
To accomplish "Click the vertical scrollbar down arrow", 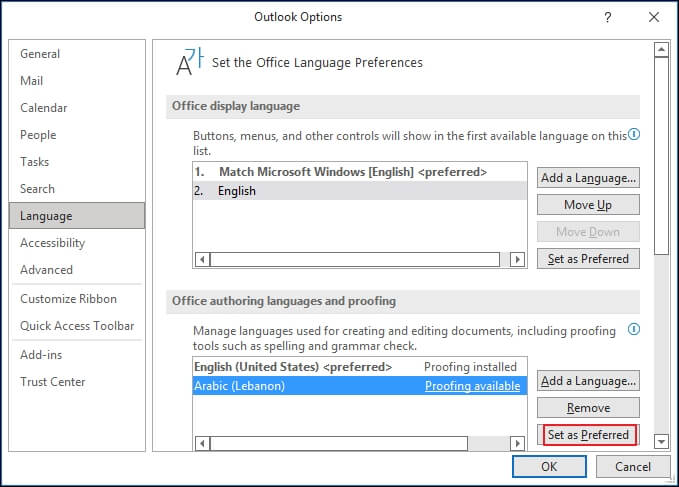I will pos(661,442).
